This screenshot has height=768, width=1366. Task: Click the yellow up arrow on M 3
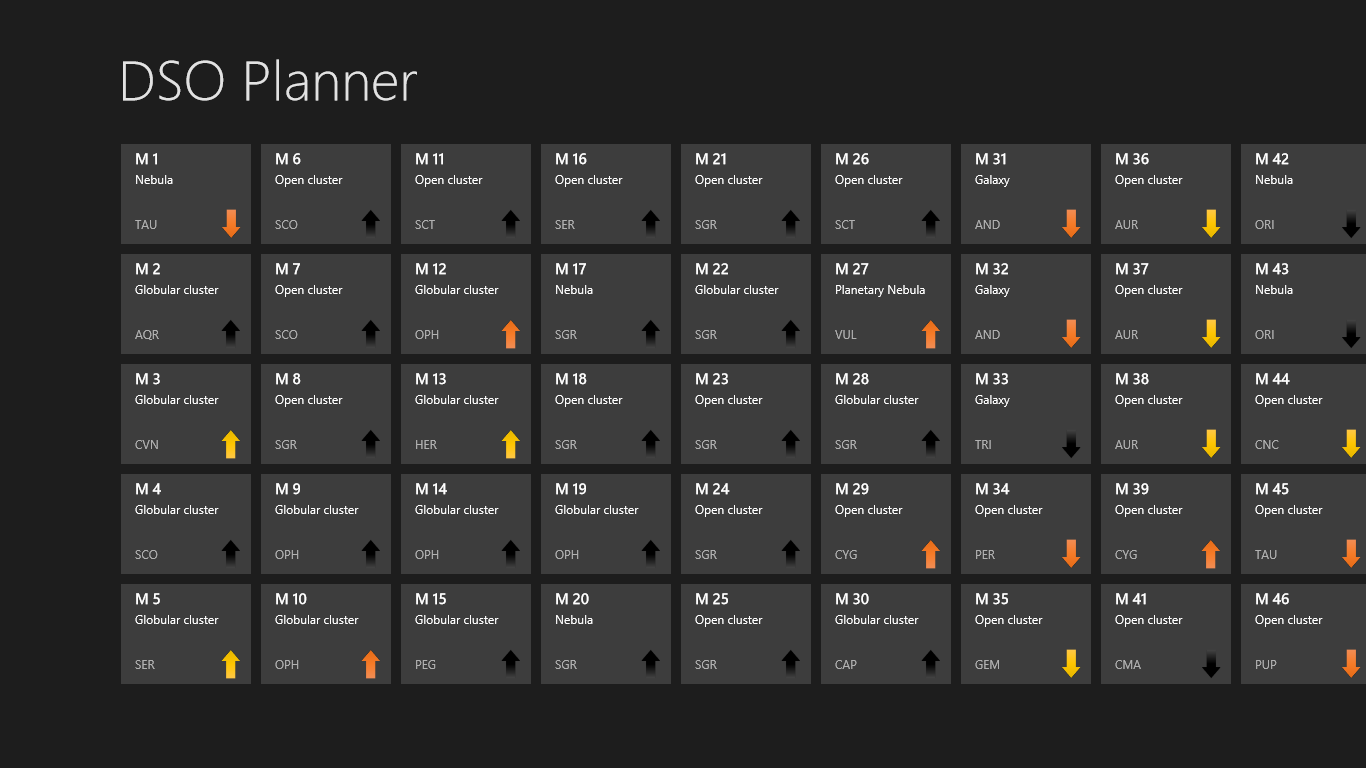click(x=231, y=443)
